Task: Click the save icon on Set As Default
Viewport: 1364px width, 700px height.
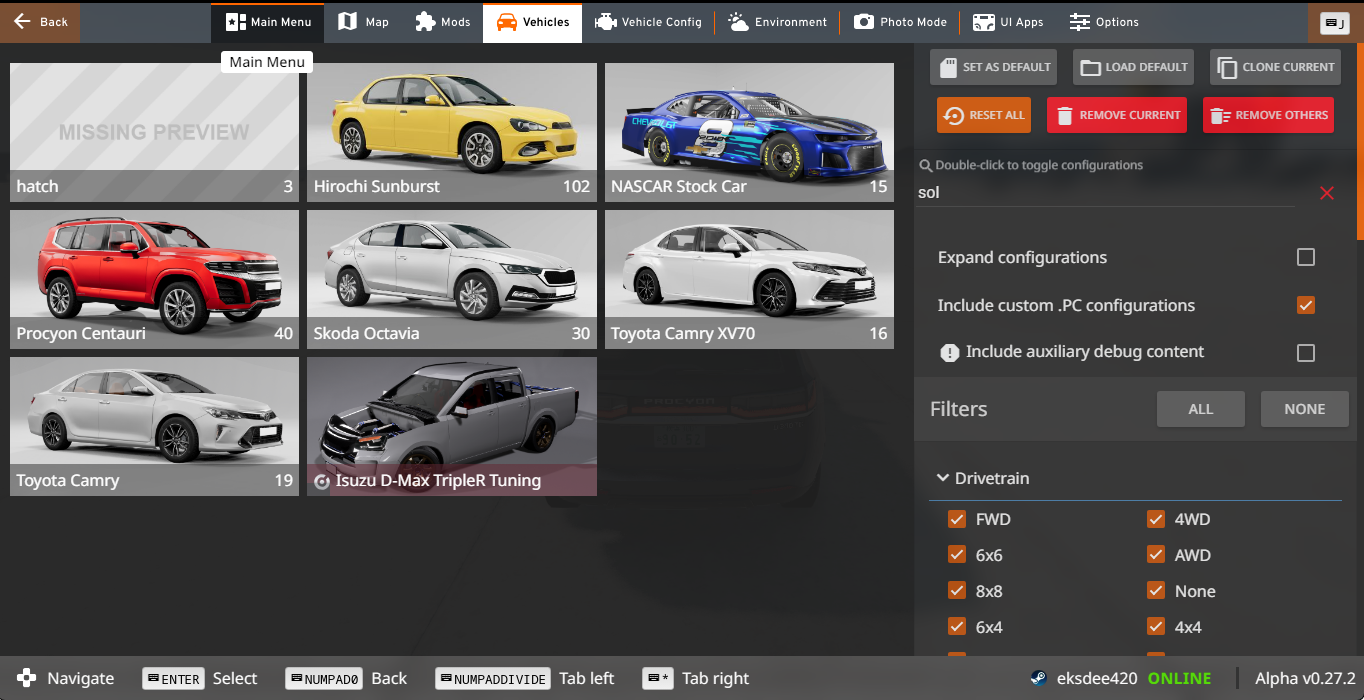Action: click(x=948, y=67)
